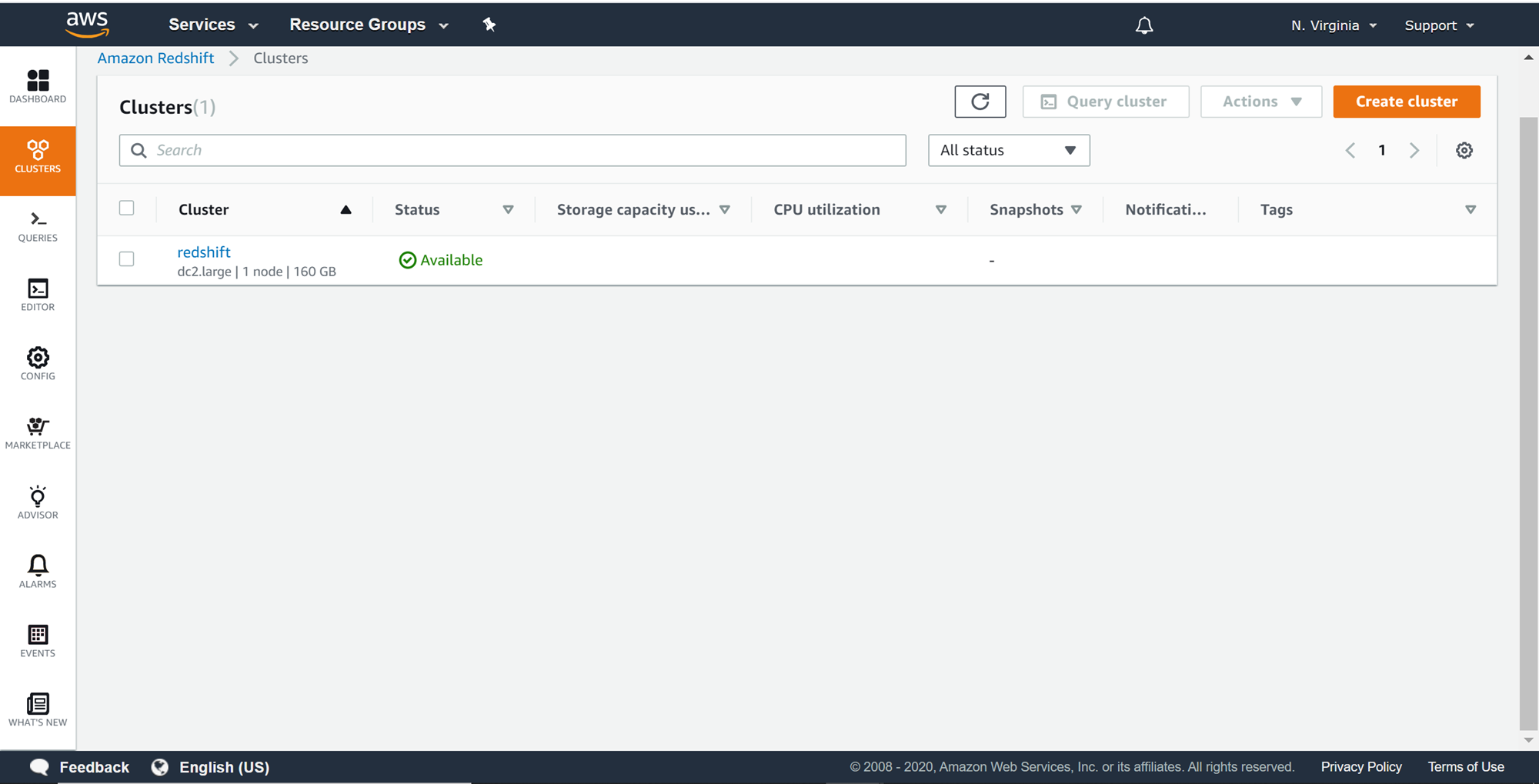Open the Queries sidebar icon
This screenshot has height=784, width=1539.
click(38, 226)
